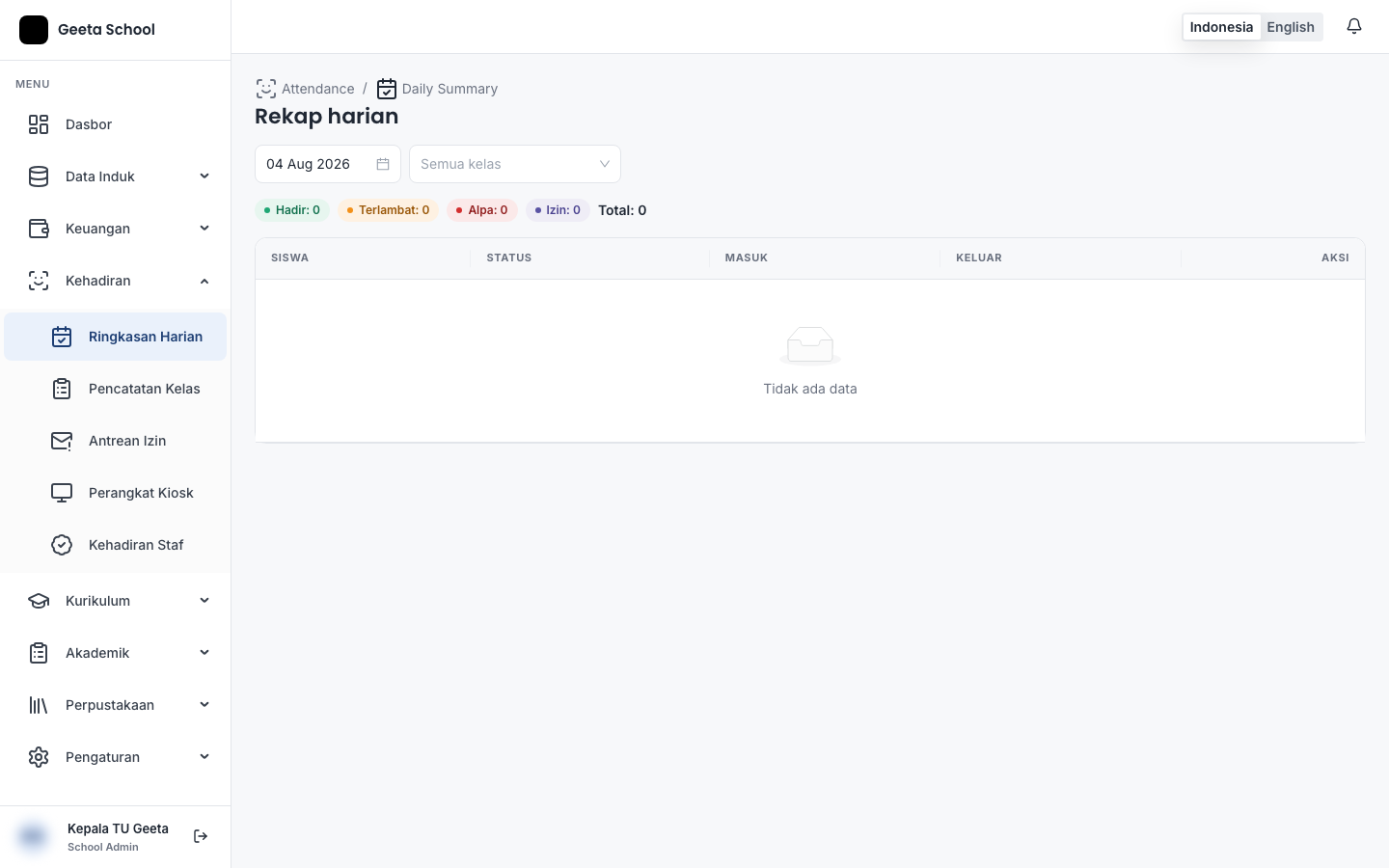Image resolution: width=1389 pixels, height=868 pixels.
Task: Click the calendar icon in the date field
Action: pos(383,164)
